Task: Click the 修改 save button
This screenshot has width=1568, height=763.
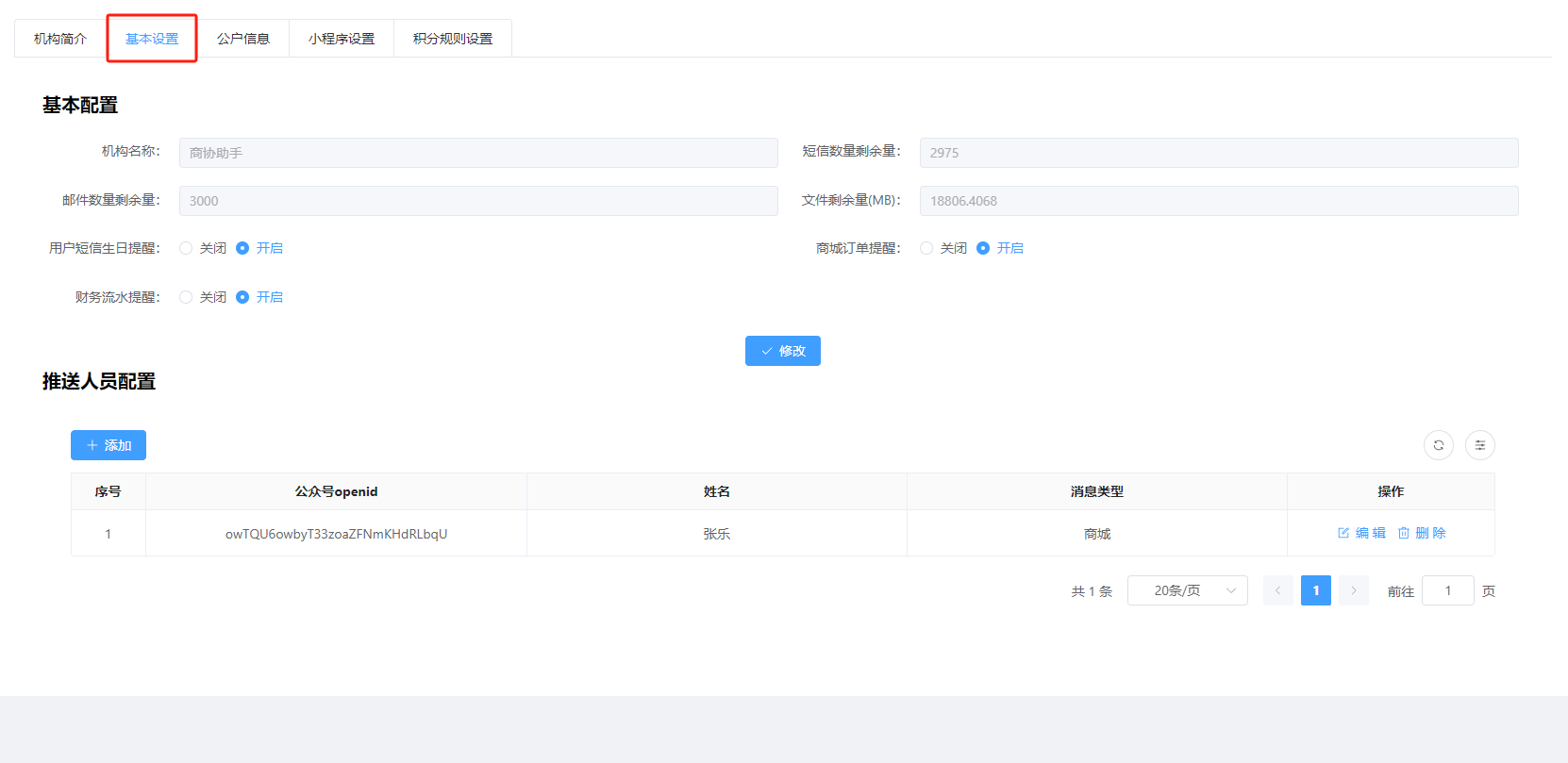Action: (782, 351)
